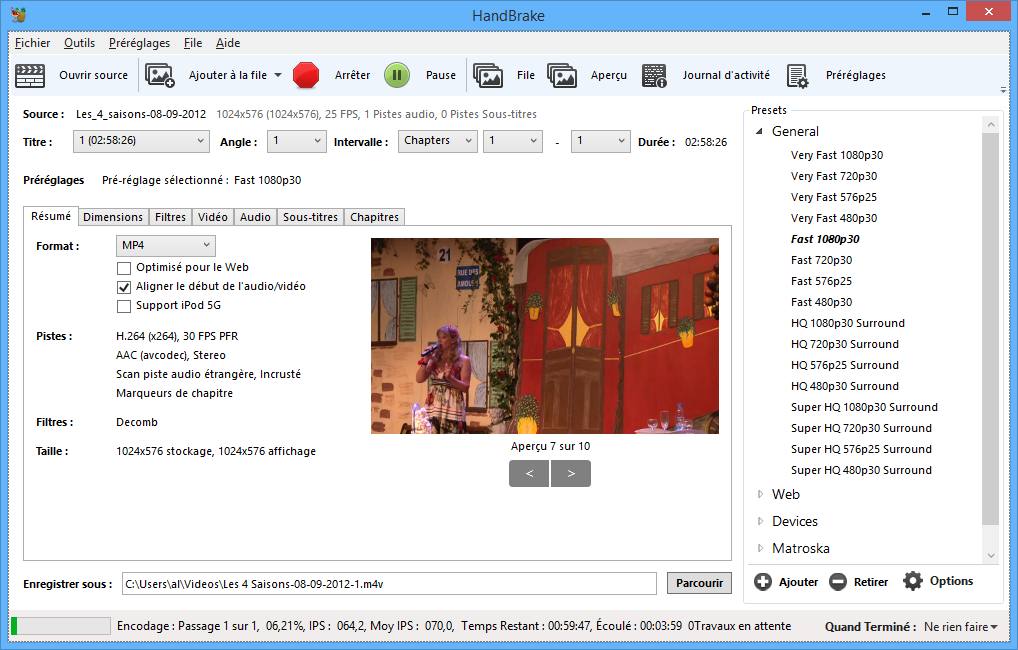1018x650 pixels.
Task: Select Super HQ 720p30 Surround preset
Action: point(861,428)
